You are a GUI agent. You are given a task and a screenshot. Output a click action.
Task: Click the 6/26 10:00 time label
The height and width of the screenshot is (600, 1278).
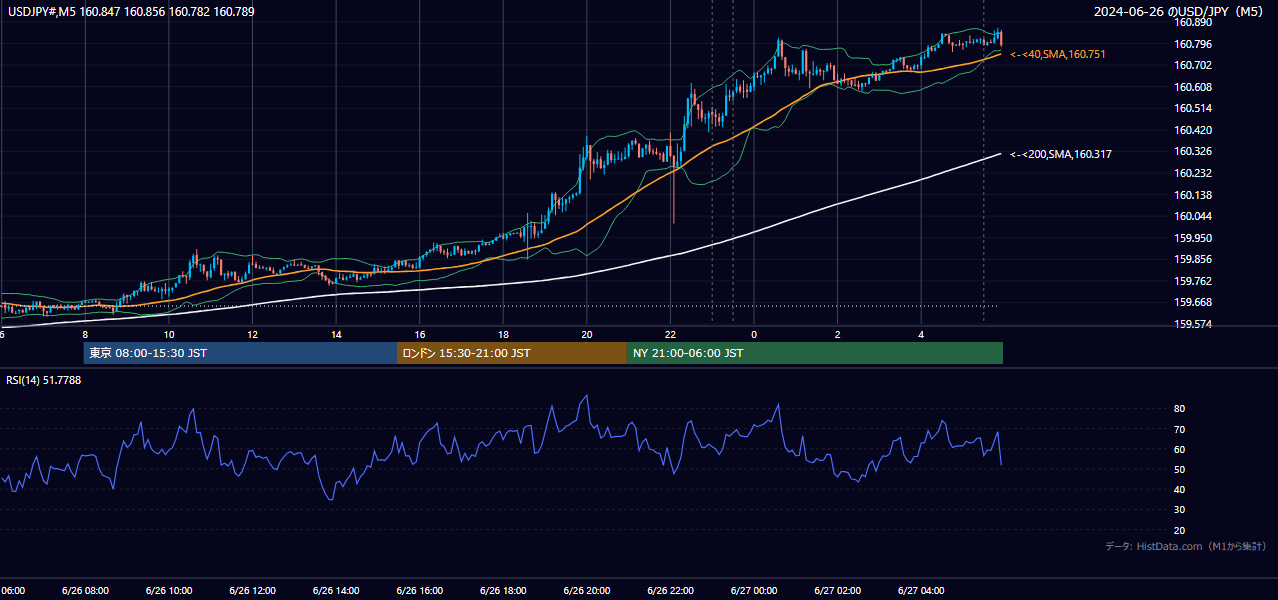tap(169, 590)
